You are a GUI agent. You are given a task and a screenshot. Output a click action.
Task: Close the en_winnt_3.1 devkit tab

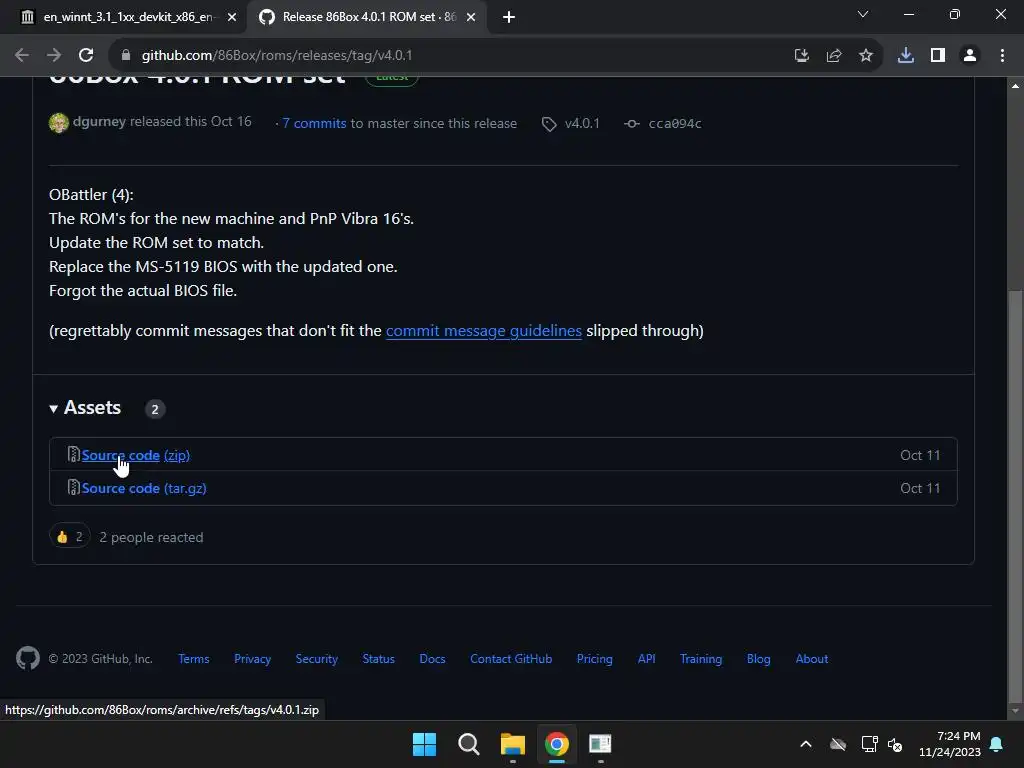point(232,18)
